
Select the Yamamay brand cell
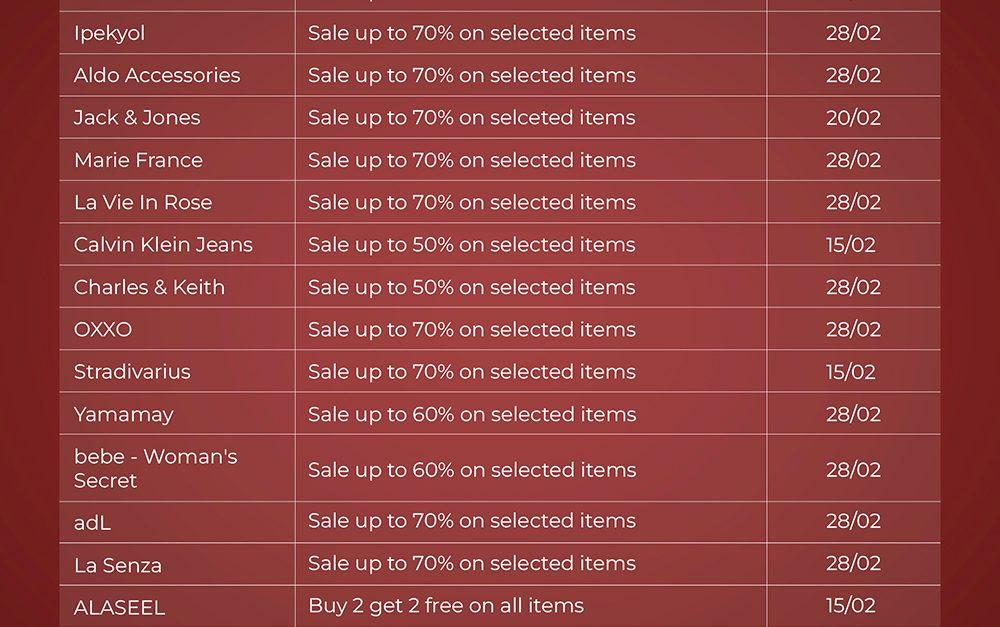tap(123, 414)
